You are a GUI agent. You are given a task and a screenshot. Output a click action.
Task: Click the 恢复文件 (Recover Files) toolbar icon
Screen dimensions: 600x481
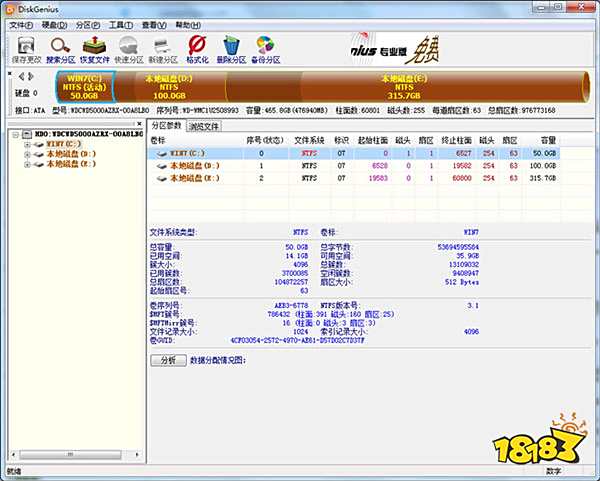(x=95, y=48)
